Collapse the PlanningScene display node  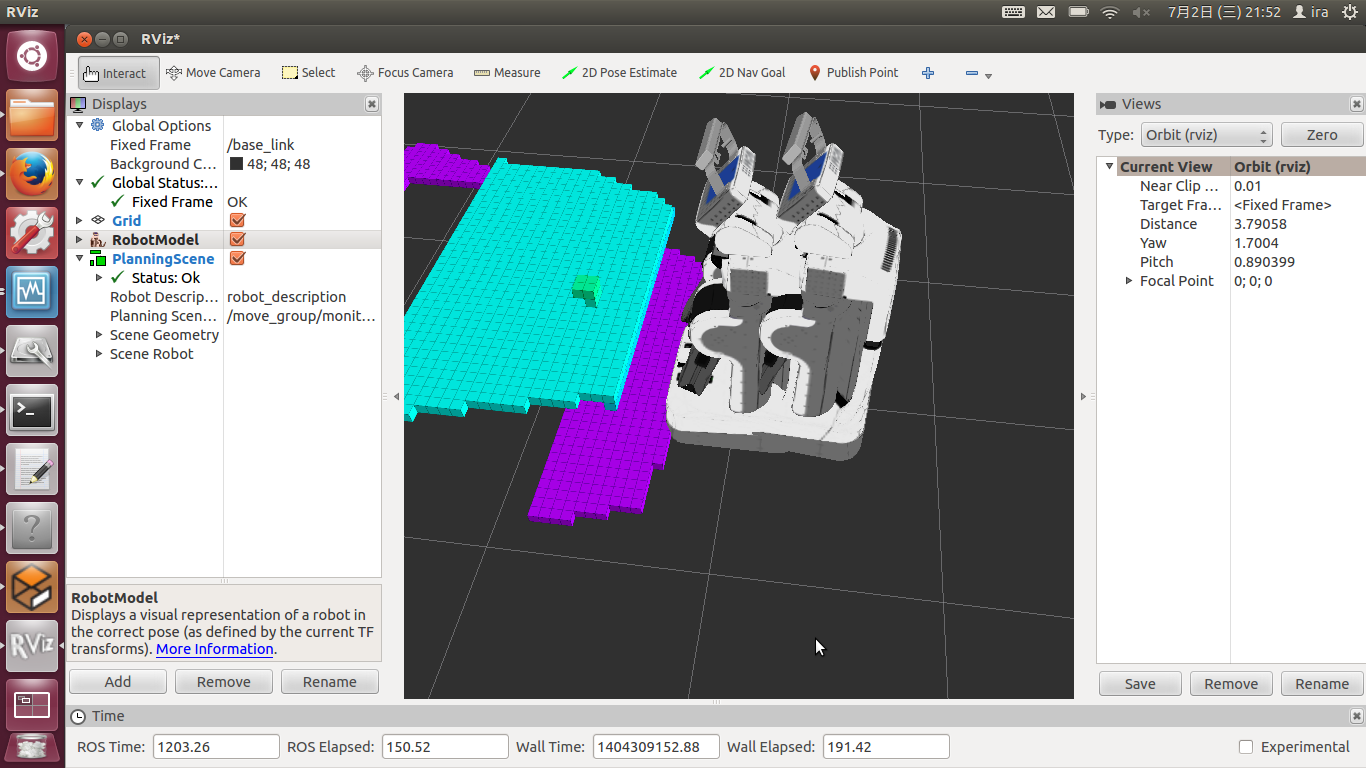click(80, 258)
